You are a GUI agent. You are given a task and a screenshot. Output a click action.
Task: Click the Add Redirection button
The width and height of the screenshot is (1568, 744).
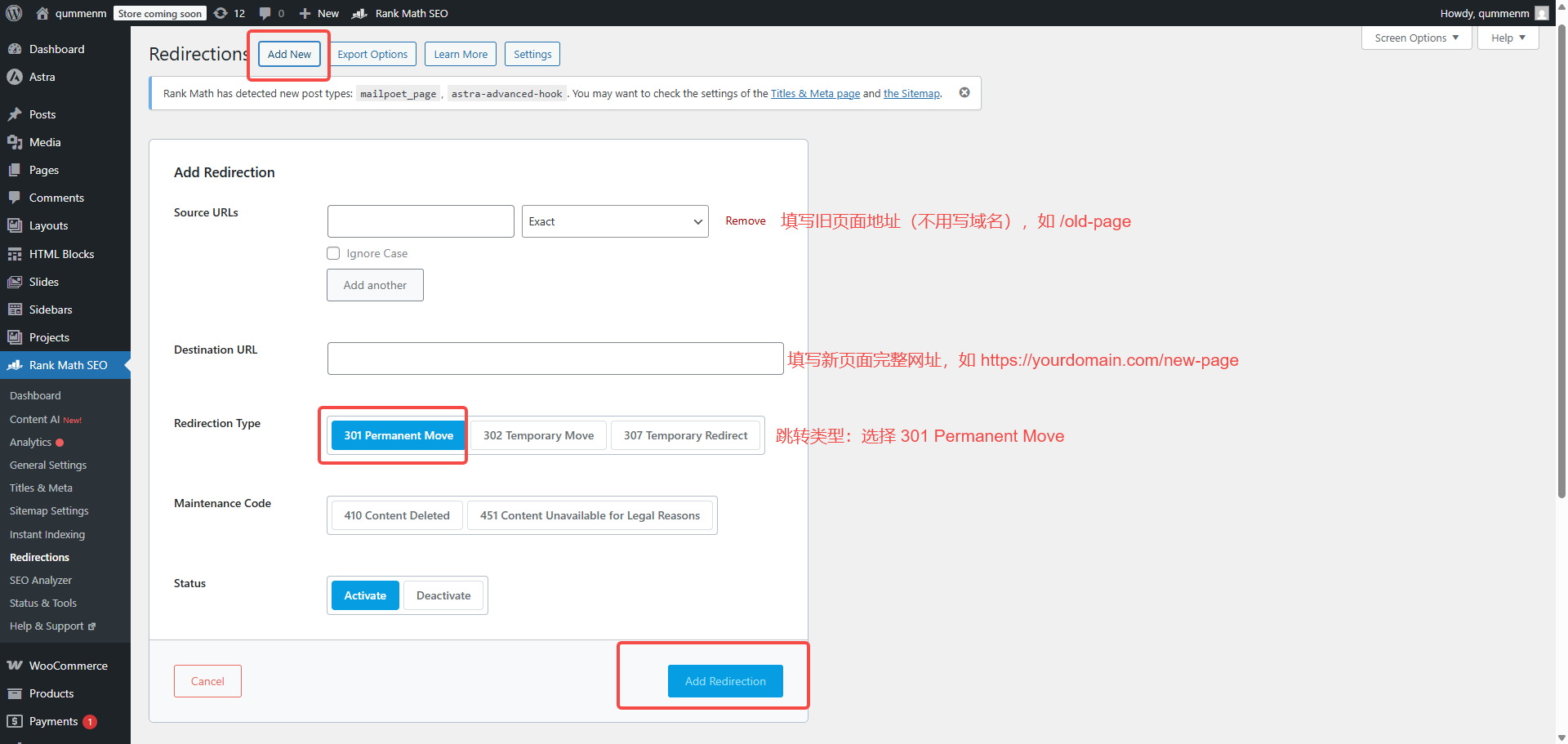coord(725,681)
